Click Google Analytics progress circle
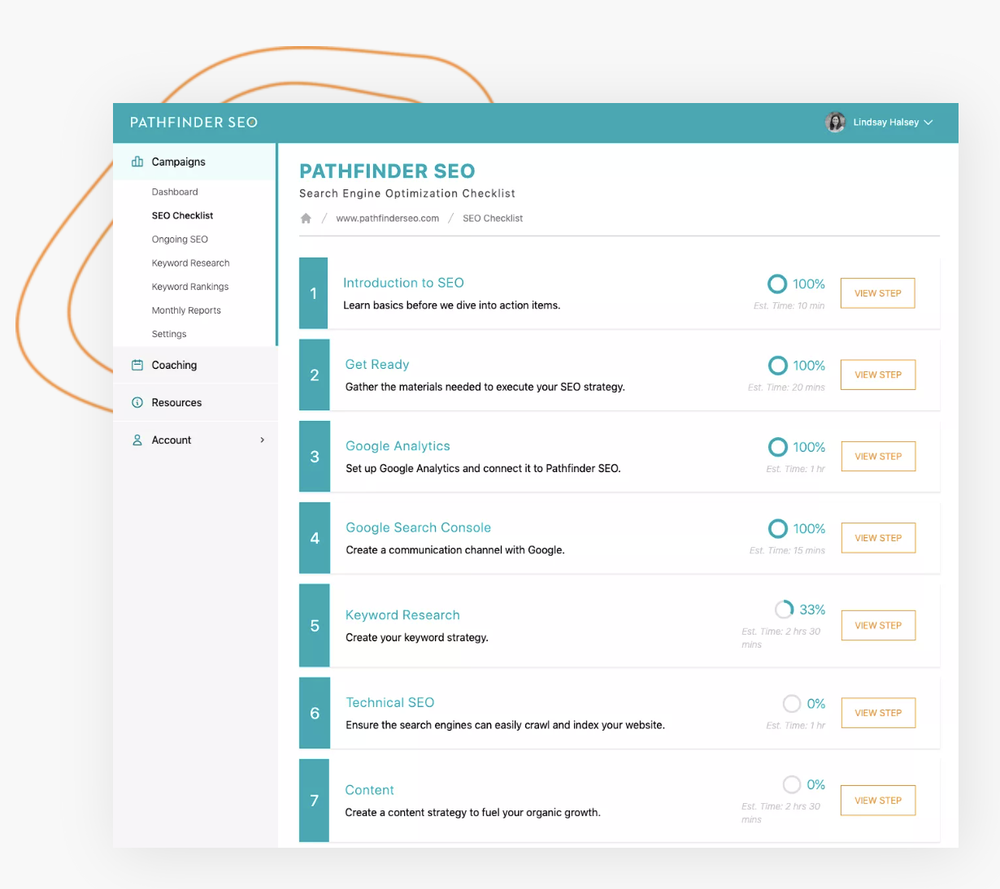Image resolution: width=1000 pixels, height=889 pixels. click(x=777, y=447)
